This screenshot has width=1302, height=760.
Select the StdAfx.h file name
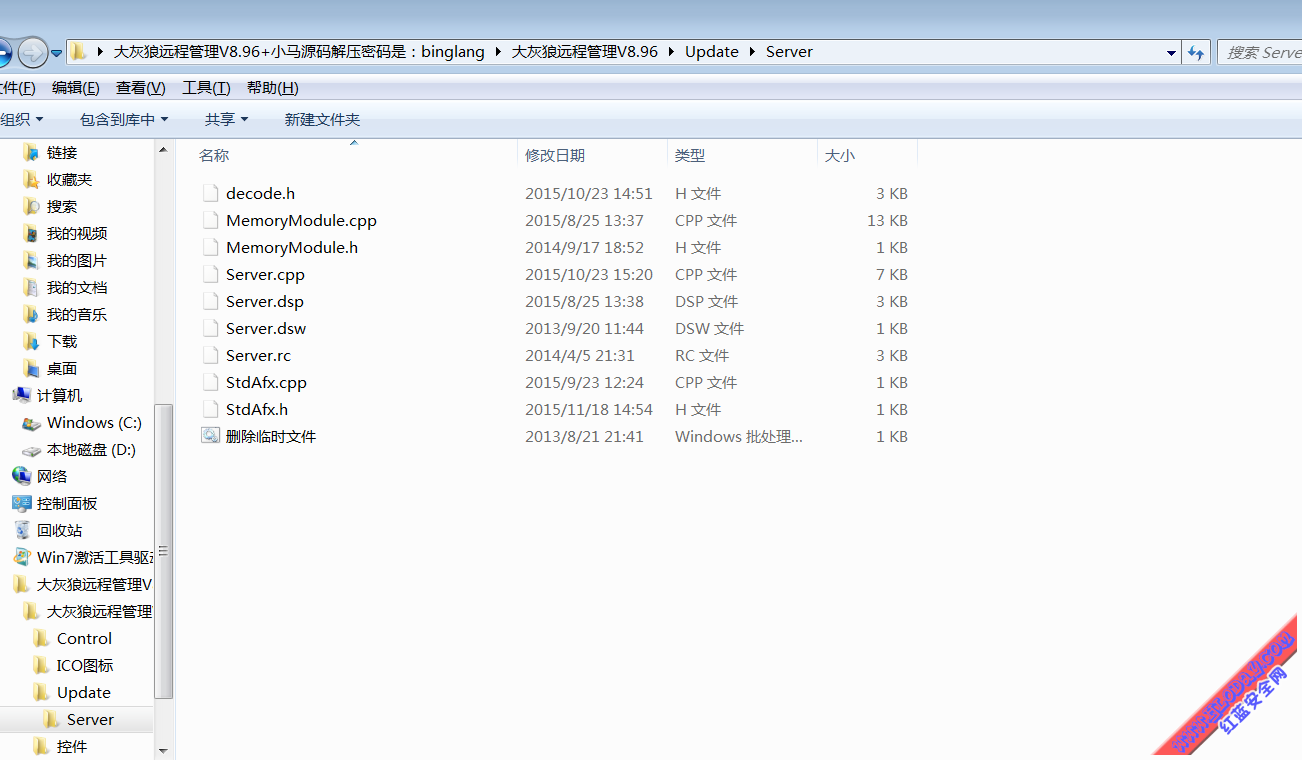pyautogui.click(x=257, y=409)
